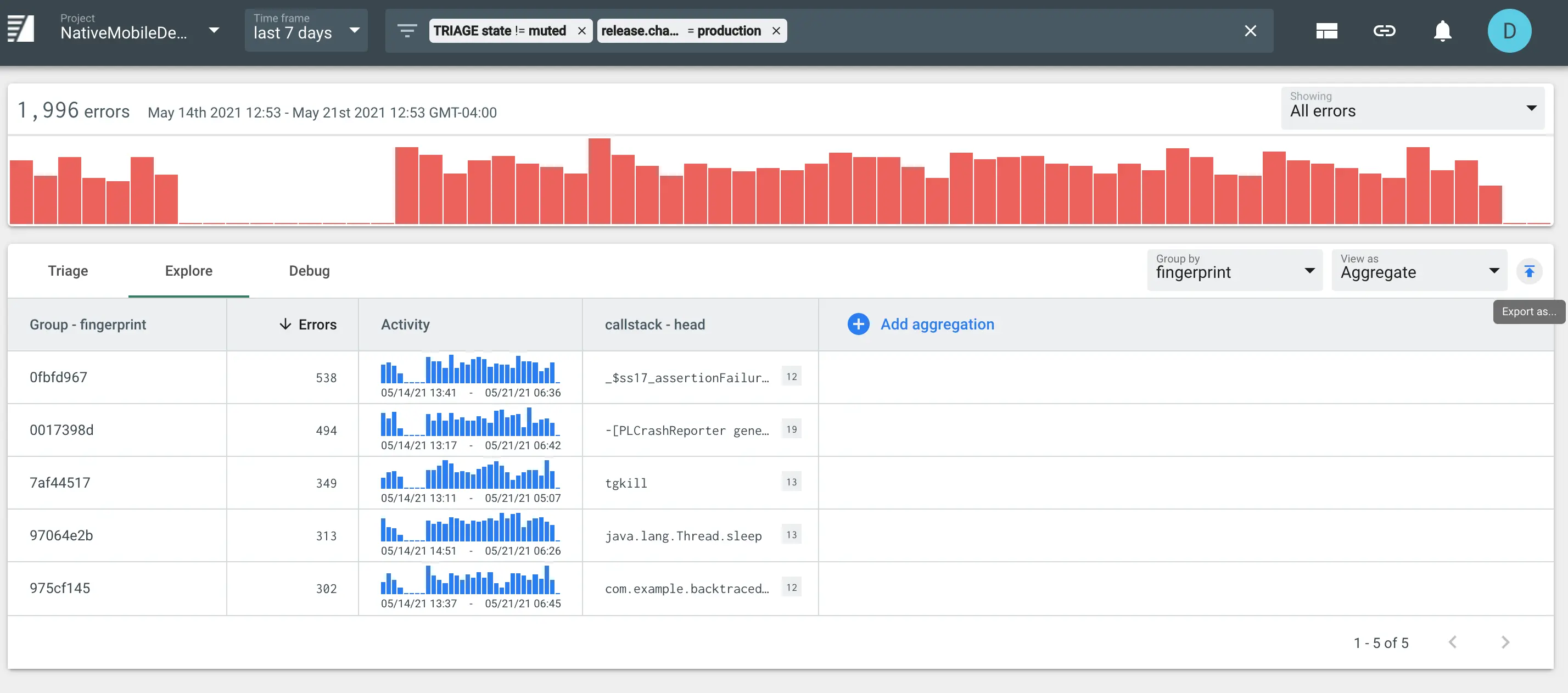1568x693 pixels.
Task: Remove the TRIAGE state != muted filter
Action: pos(582,30)
